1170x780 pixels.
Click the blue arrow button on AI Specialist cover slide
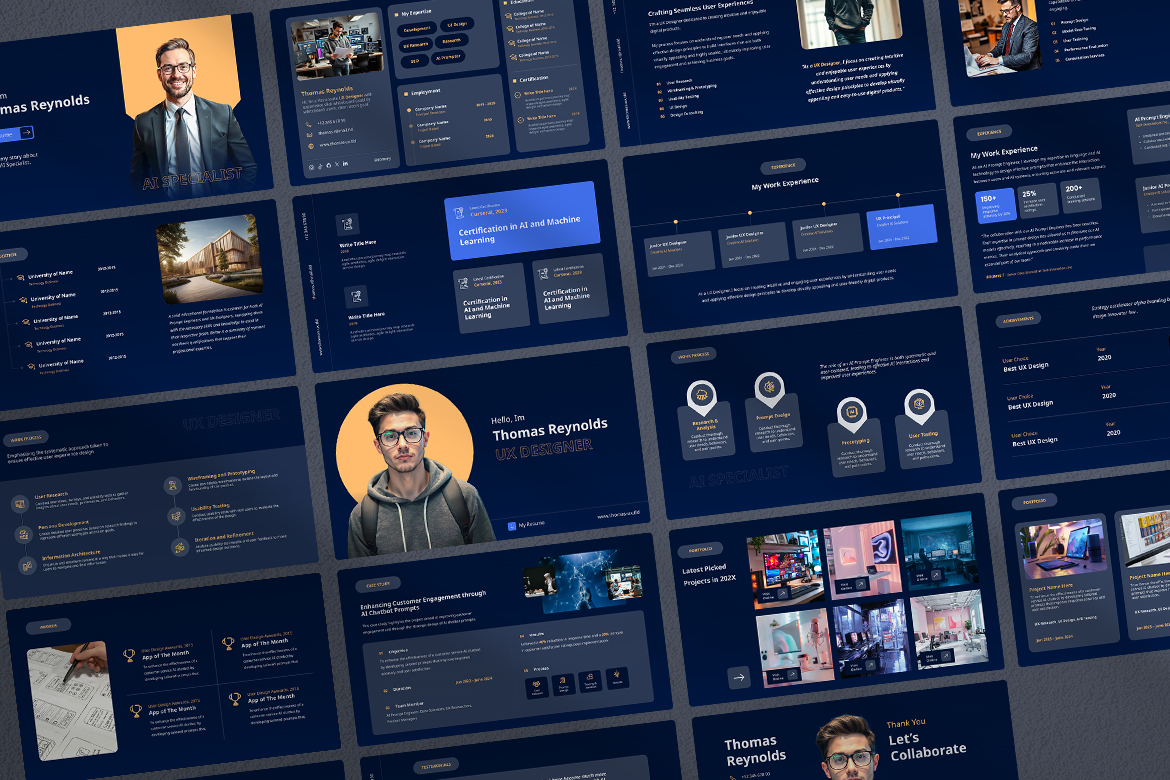[26, 132]
